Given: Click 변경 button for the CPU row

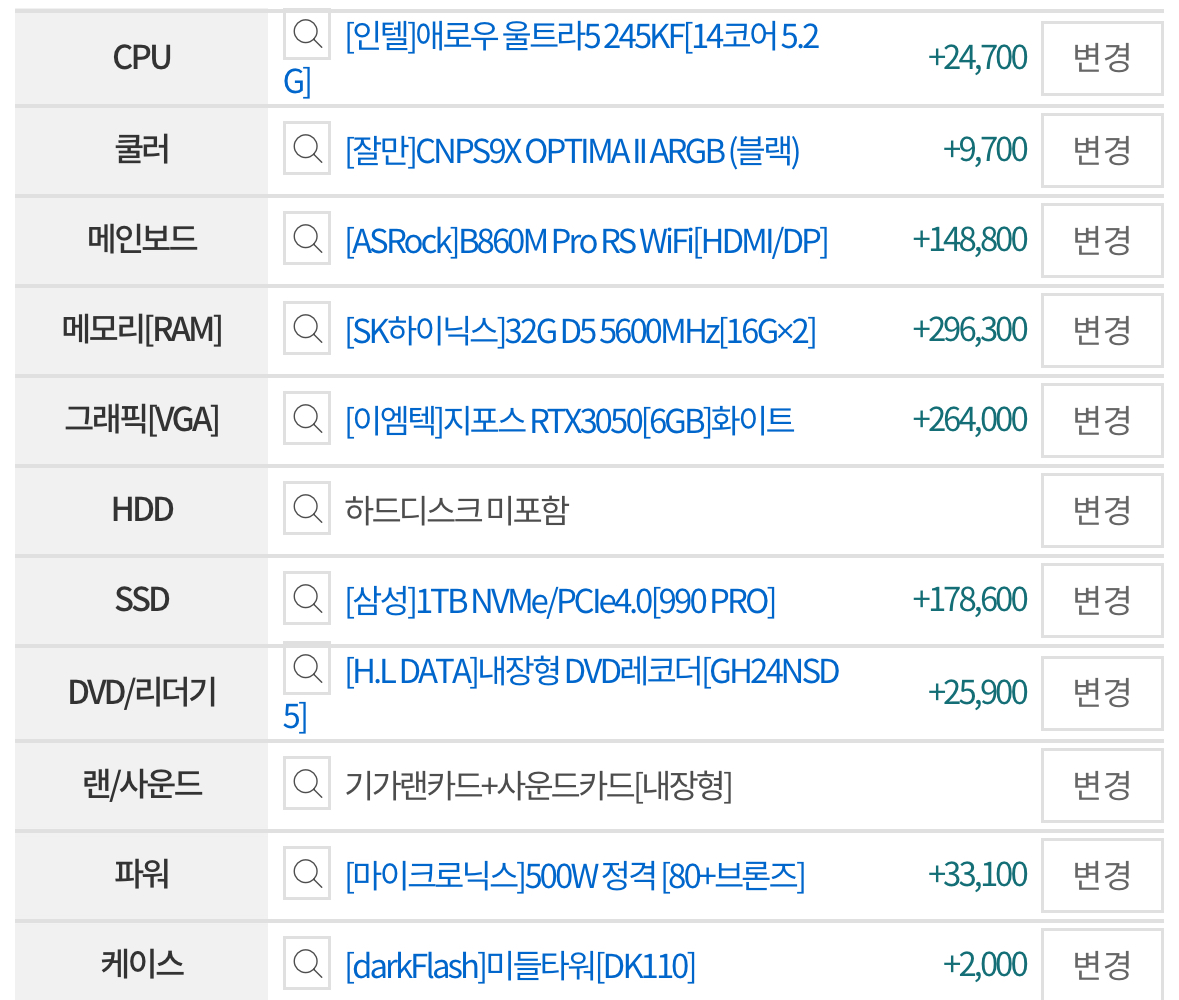Looking at the screenshot, I should click(x=1102, y=58).
